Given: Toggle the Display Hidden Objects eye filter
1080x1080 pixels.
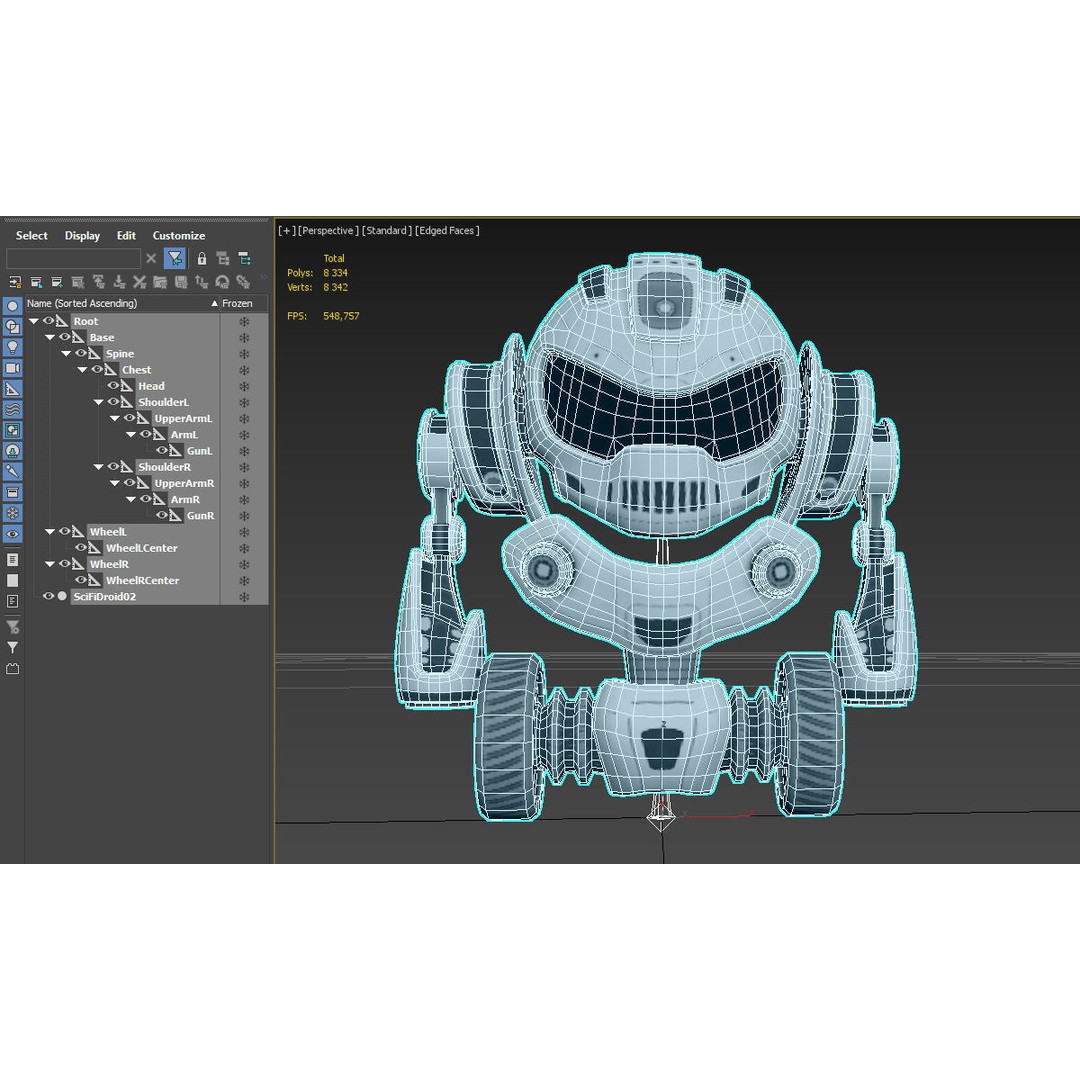Looking at the screenshot, I should [12, 533].
